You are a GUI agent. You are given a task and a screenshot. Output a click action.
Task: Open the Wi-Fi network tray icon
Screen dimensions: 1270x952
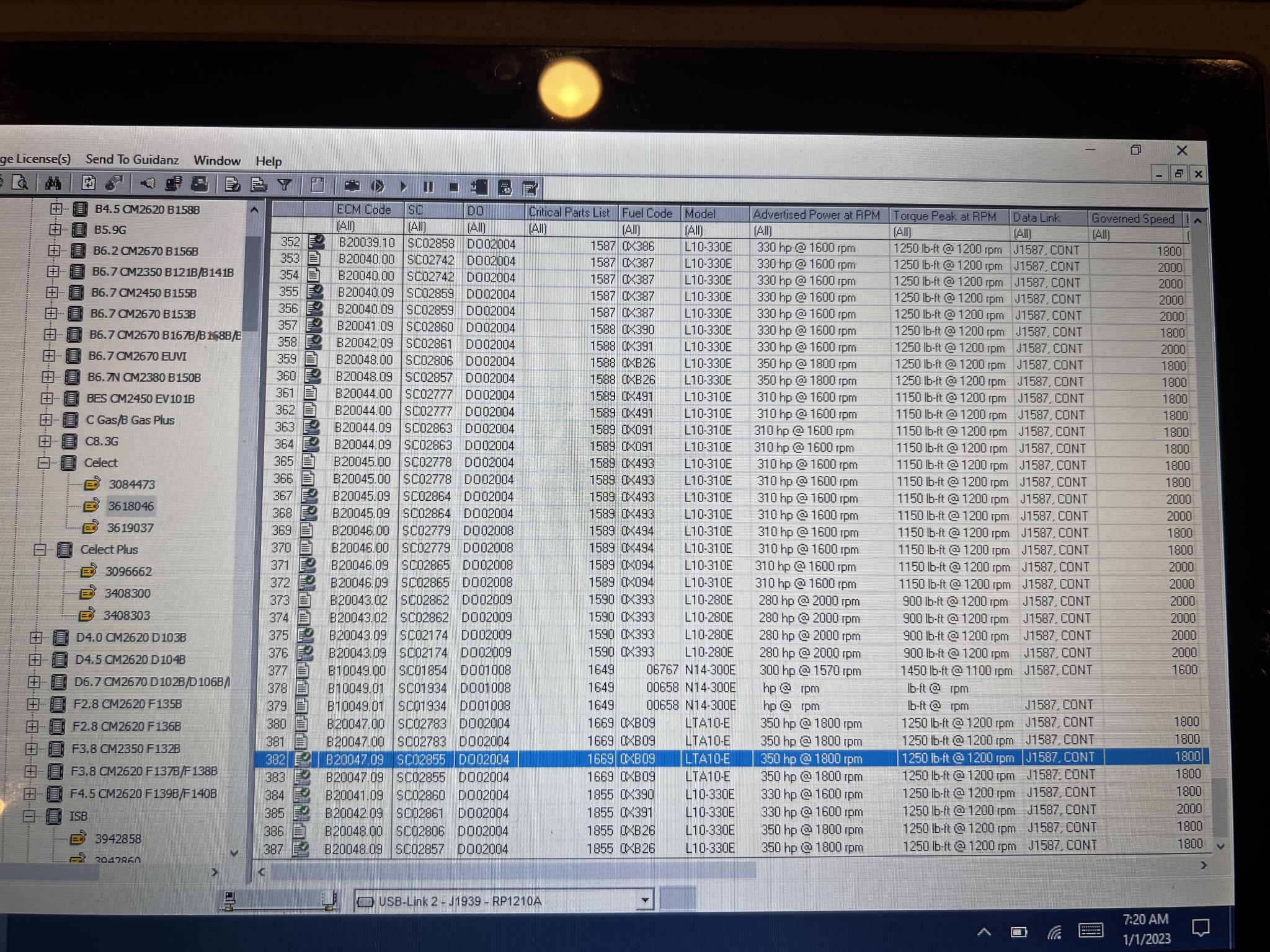(1054, 932)
